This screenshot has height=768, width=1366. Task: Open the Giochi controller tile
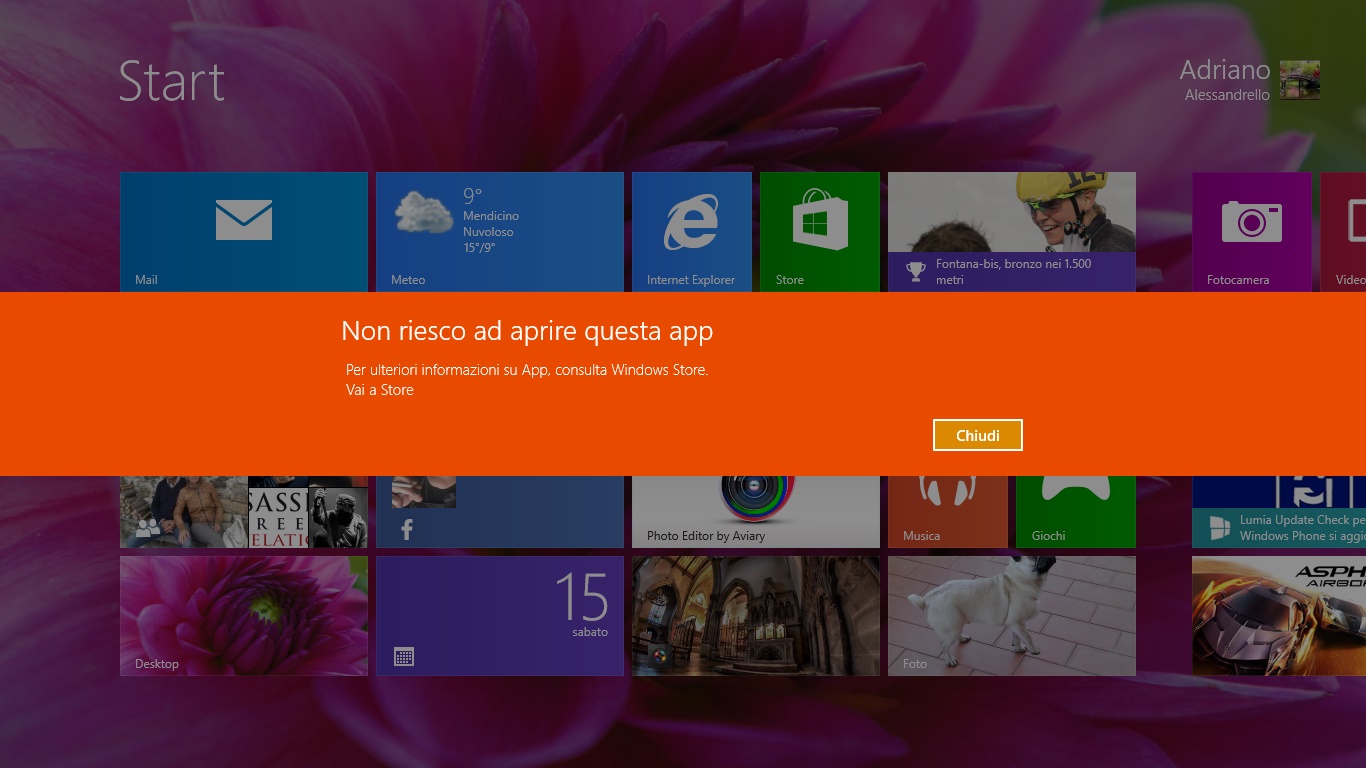(x=1076, y=512)
